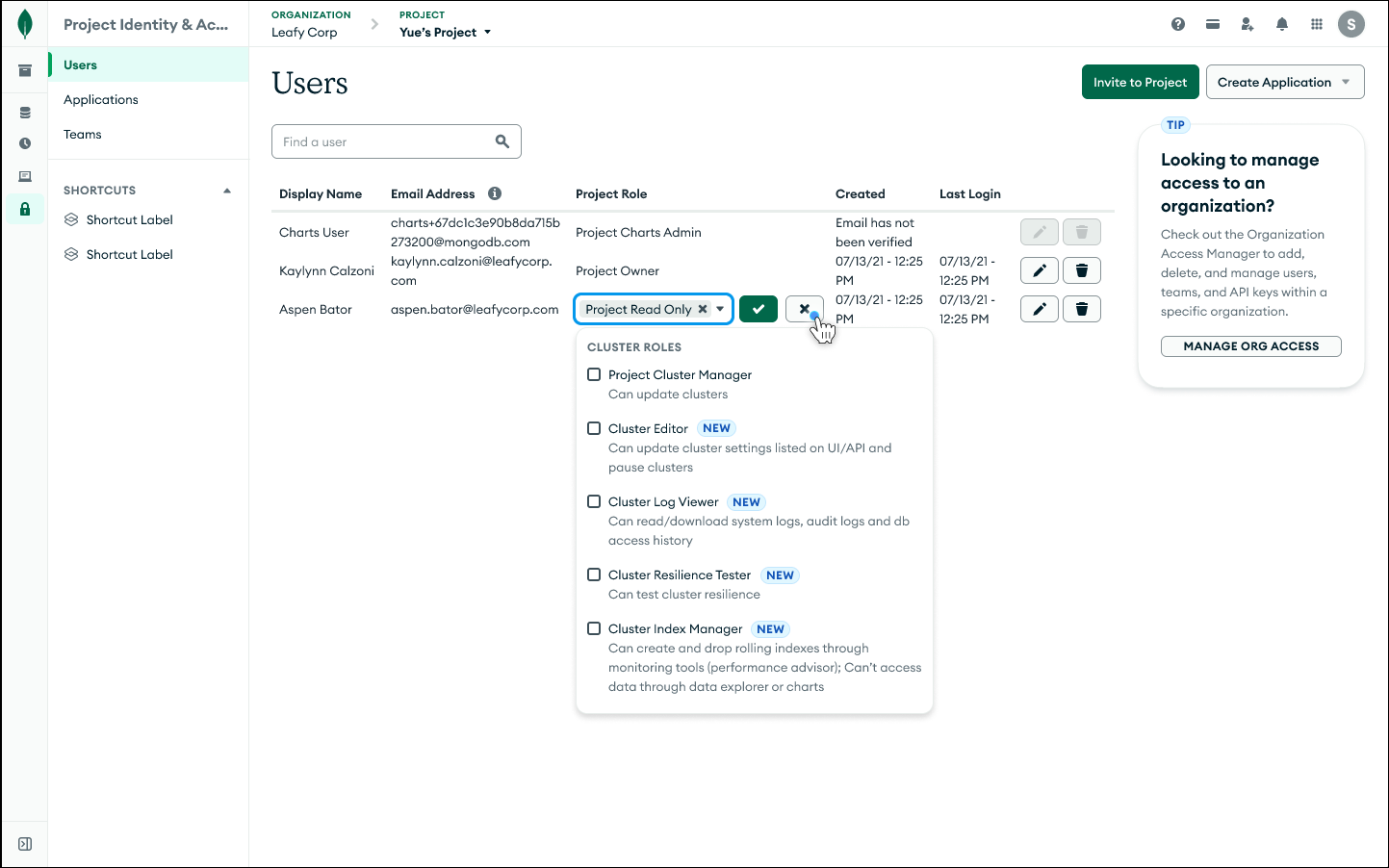This screenshot has width=1389, height=868.
Task: Click the help question mark icon
Action: (1178, 24)
